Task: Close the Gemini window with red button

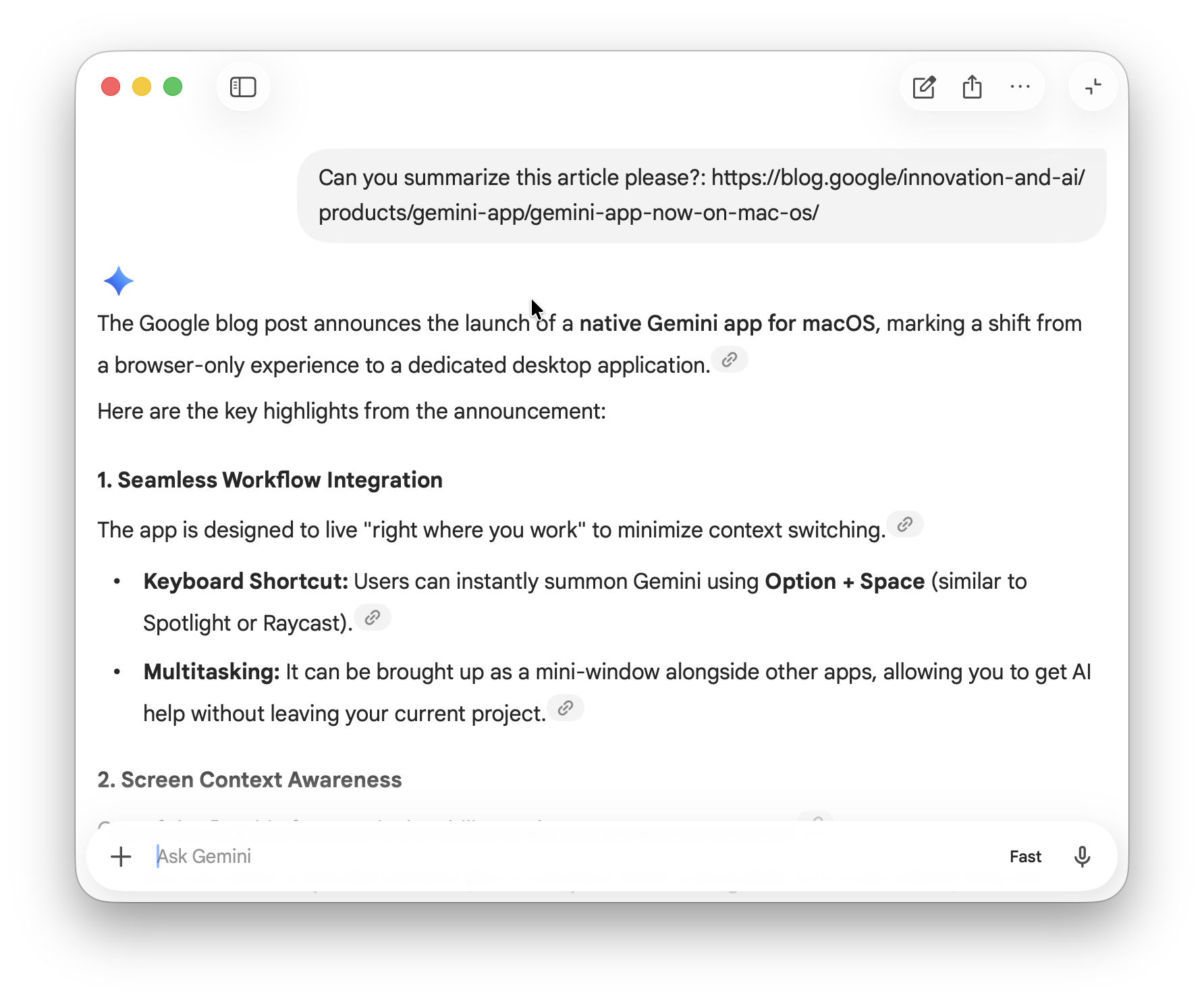Action: click(x=111, y=87)
